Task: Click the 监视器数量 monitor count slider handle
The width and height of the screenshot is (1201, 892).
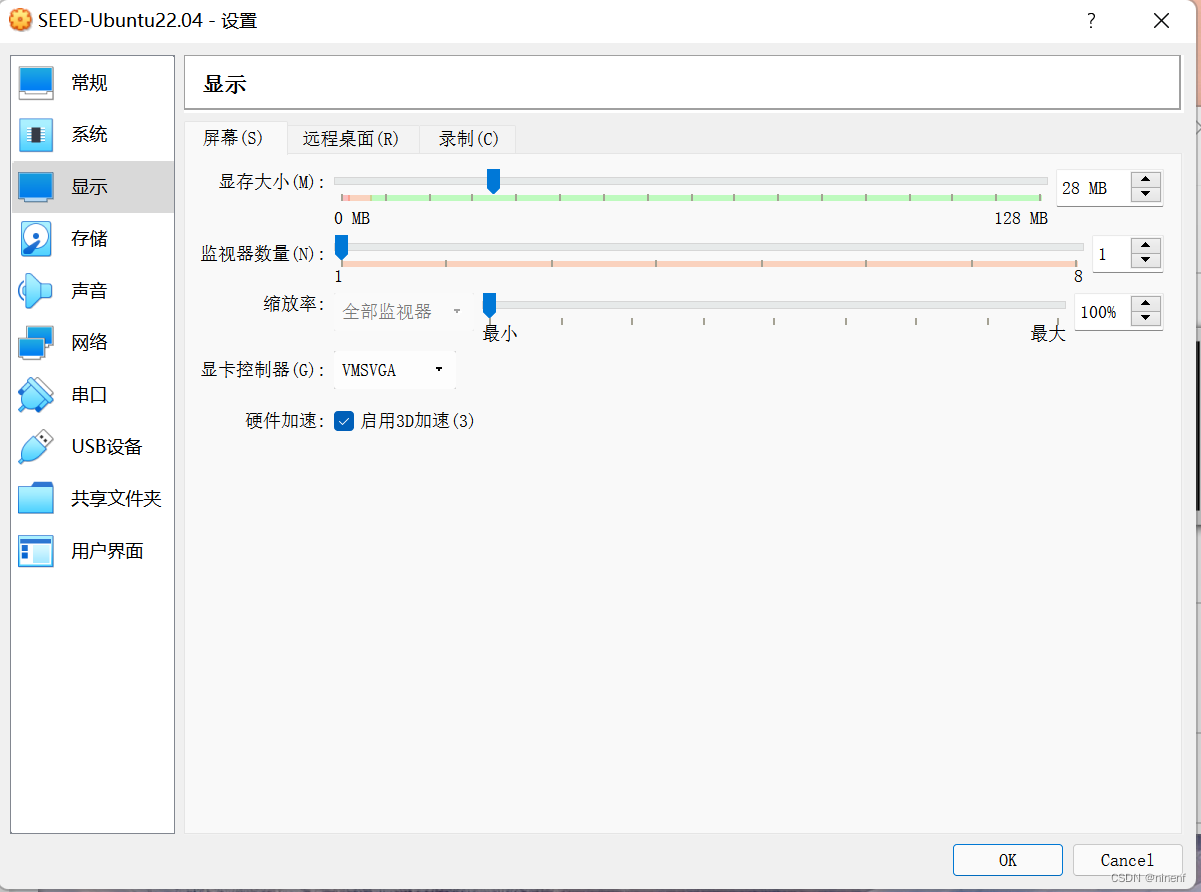Action: 341,247
